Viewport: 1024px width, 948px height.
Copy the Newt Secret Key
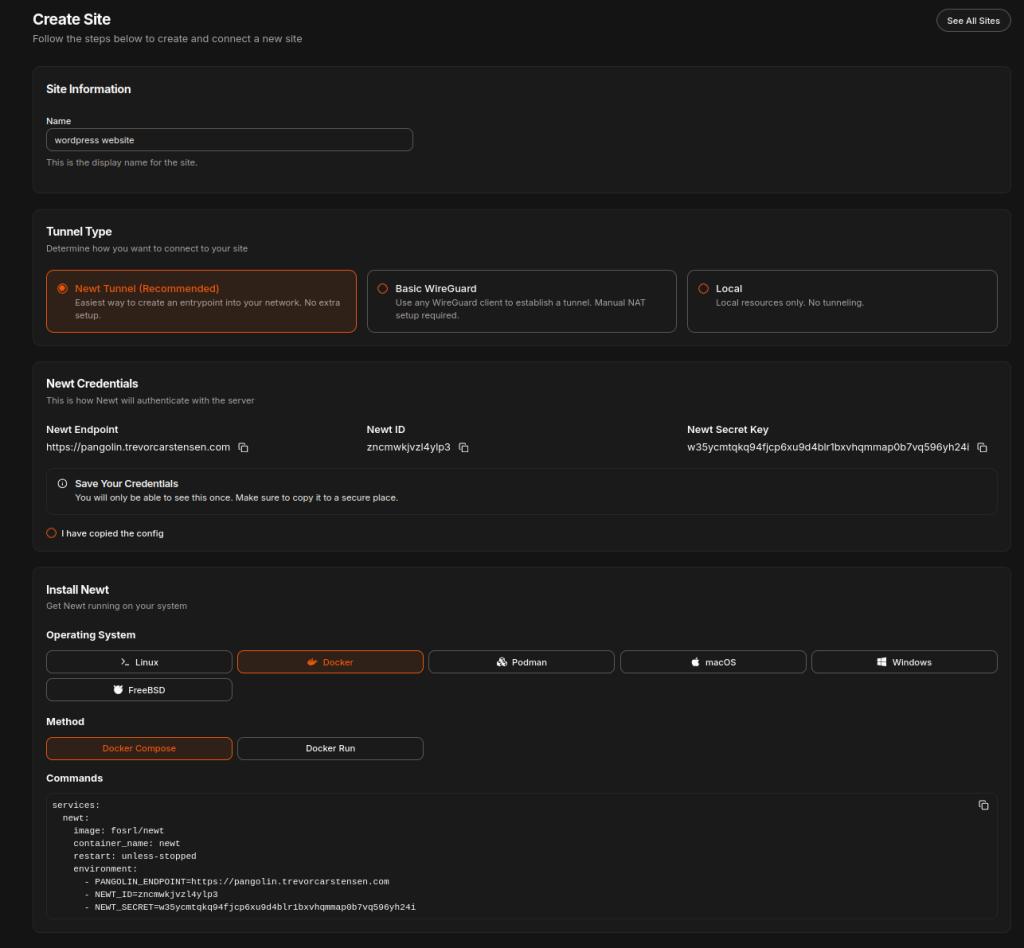pyautogui.click(x=982, y=447)
